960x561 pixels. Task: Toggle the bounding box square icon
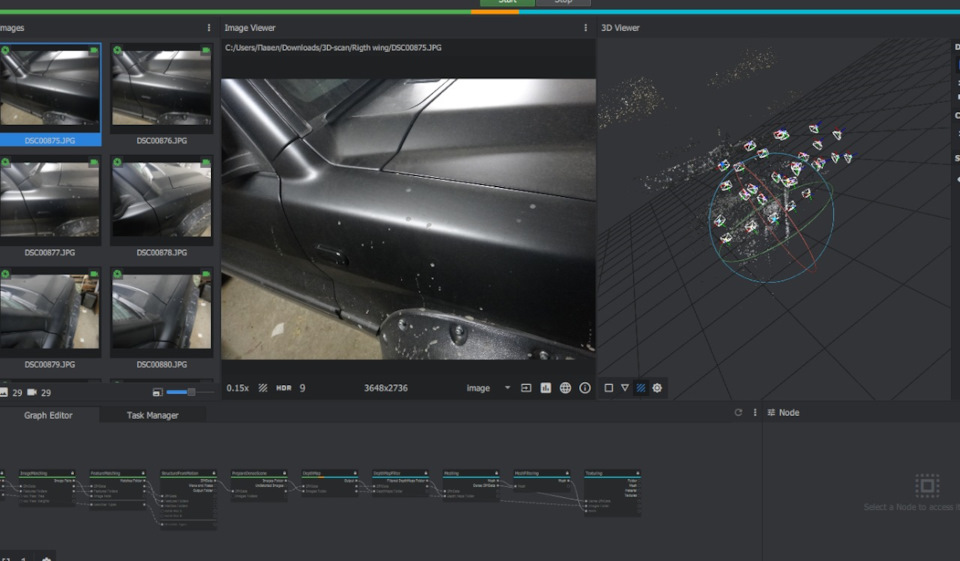pyautogui.click(x=609, y=388)
